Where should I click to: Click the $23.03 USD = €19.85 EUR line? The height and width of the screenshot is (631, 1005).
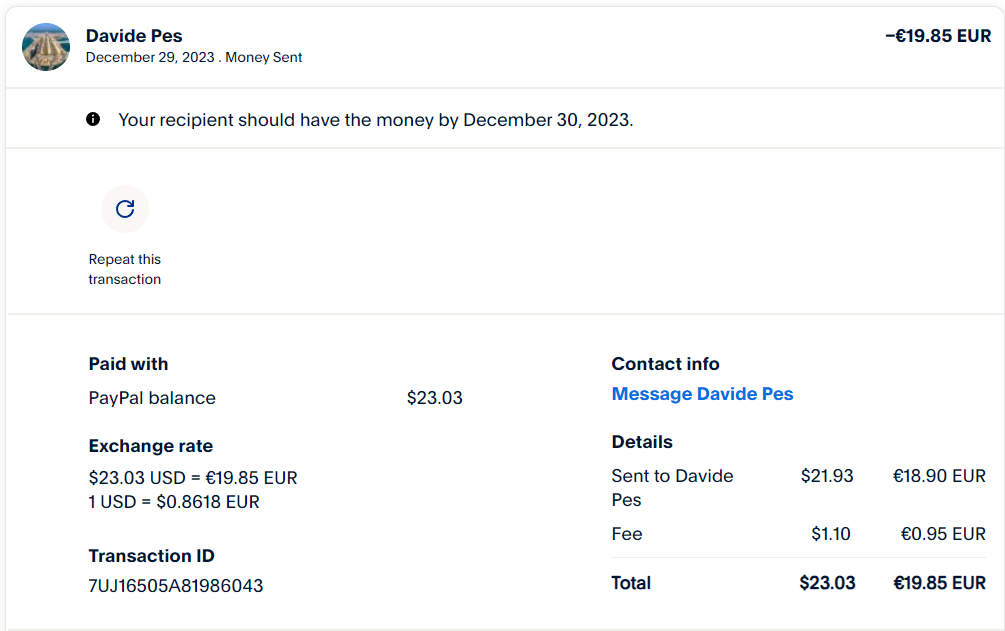click(193, 478)
